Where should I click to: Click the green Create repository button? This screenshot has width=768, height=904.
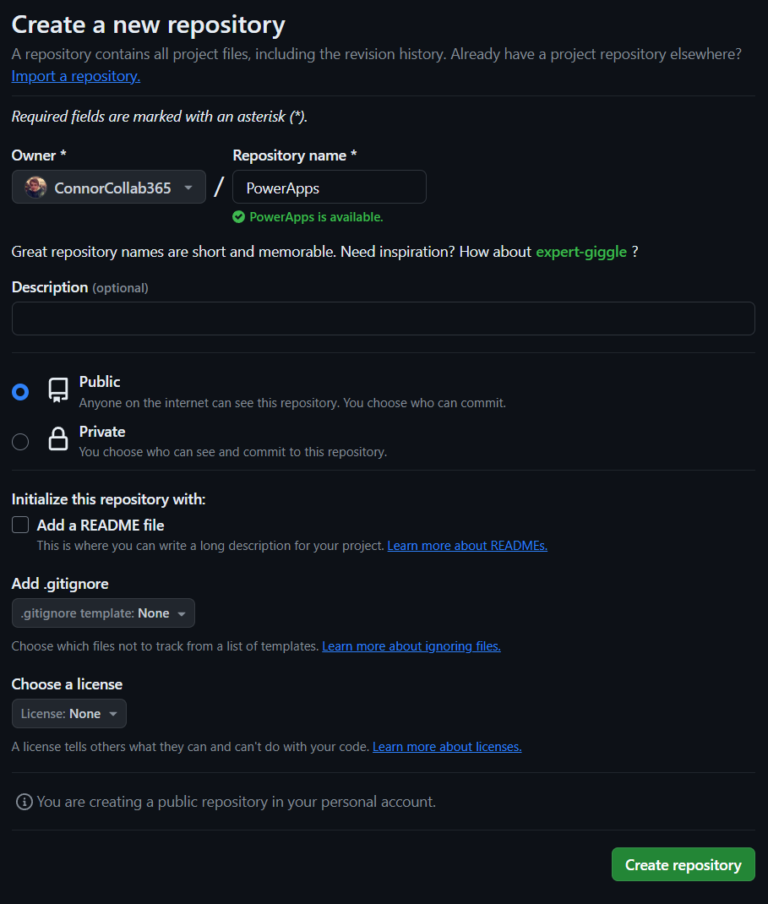point(683,864)
